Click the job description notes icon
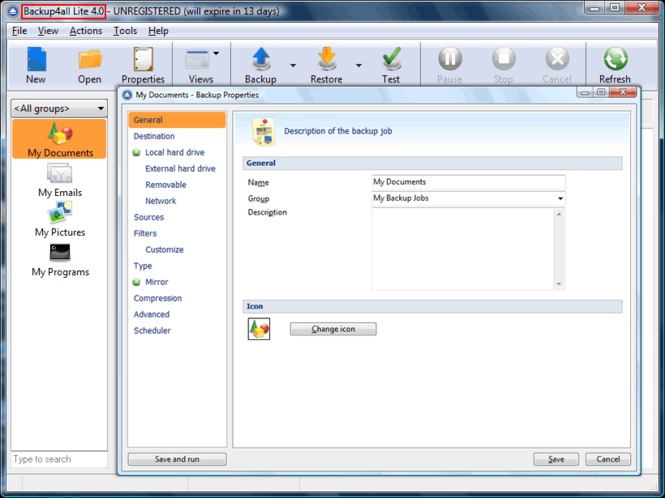 [x=264, y=132]
